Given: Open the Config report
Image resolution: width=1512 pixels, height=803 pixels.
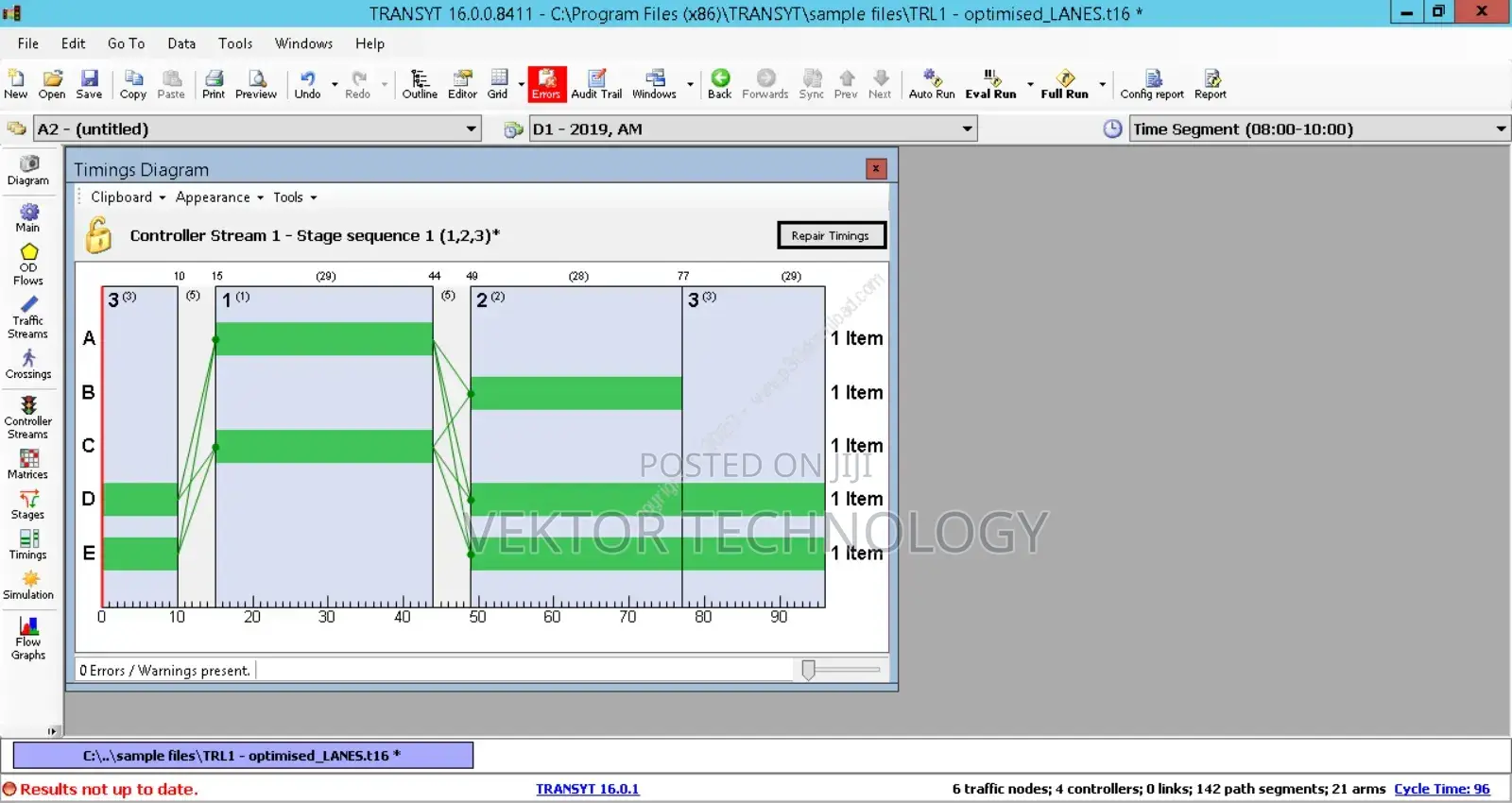Looking at the screenshot, I should coord(1152,83).
